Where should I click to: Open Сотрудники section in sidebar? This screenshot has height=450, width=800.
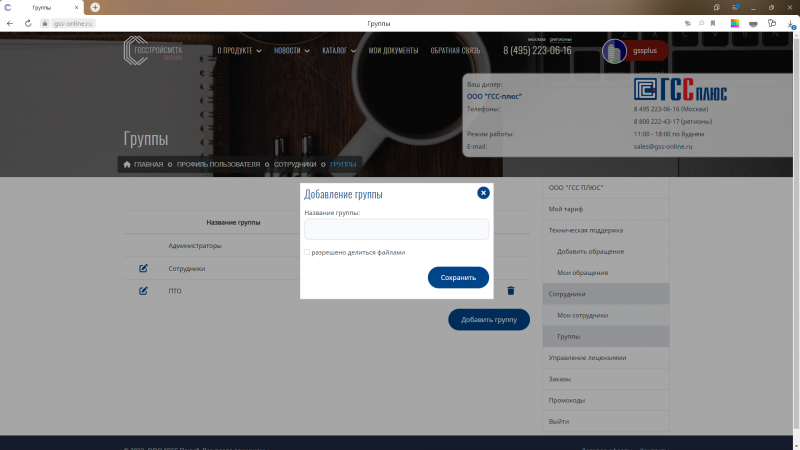pos(606,294)
